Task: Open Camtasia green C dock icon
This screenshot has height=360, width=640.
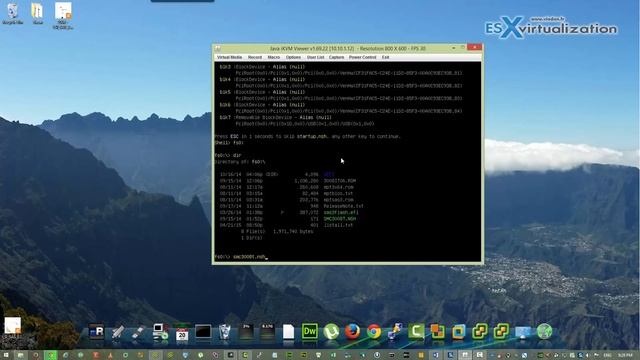Action: (416, 331)
